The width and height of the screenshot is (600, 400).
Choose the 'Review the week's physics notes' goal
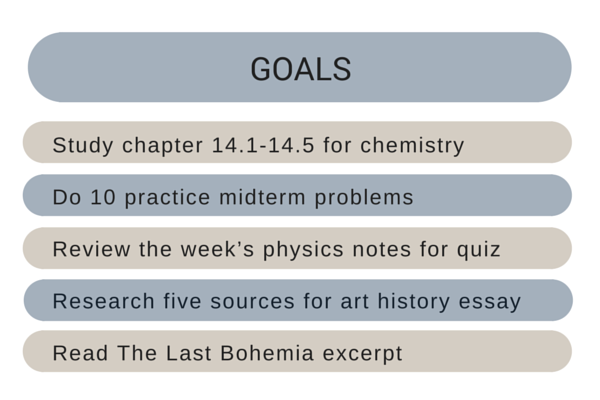tap(297, 248)
